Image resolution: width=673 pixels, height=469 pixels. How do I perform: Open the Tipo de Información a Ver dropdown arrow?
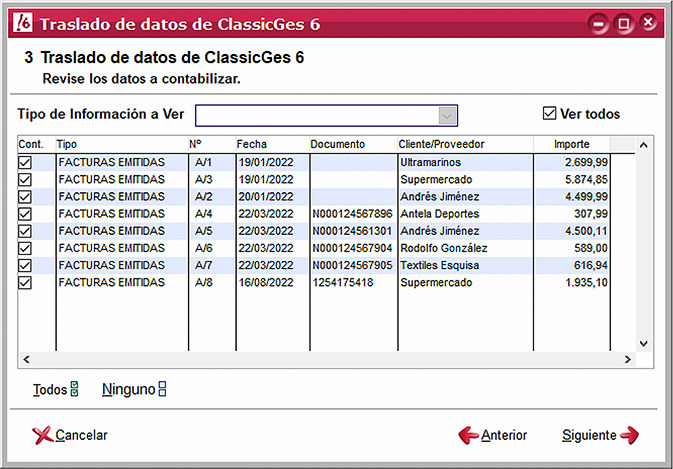pos(447,116)
